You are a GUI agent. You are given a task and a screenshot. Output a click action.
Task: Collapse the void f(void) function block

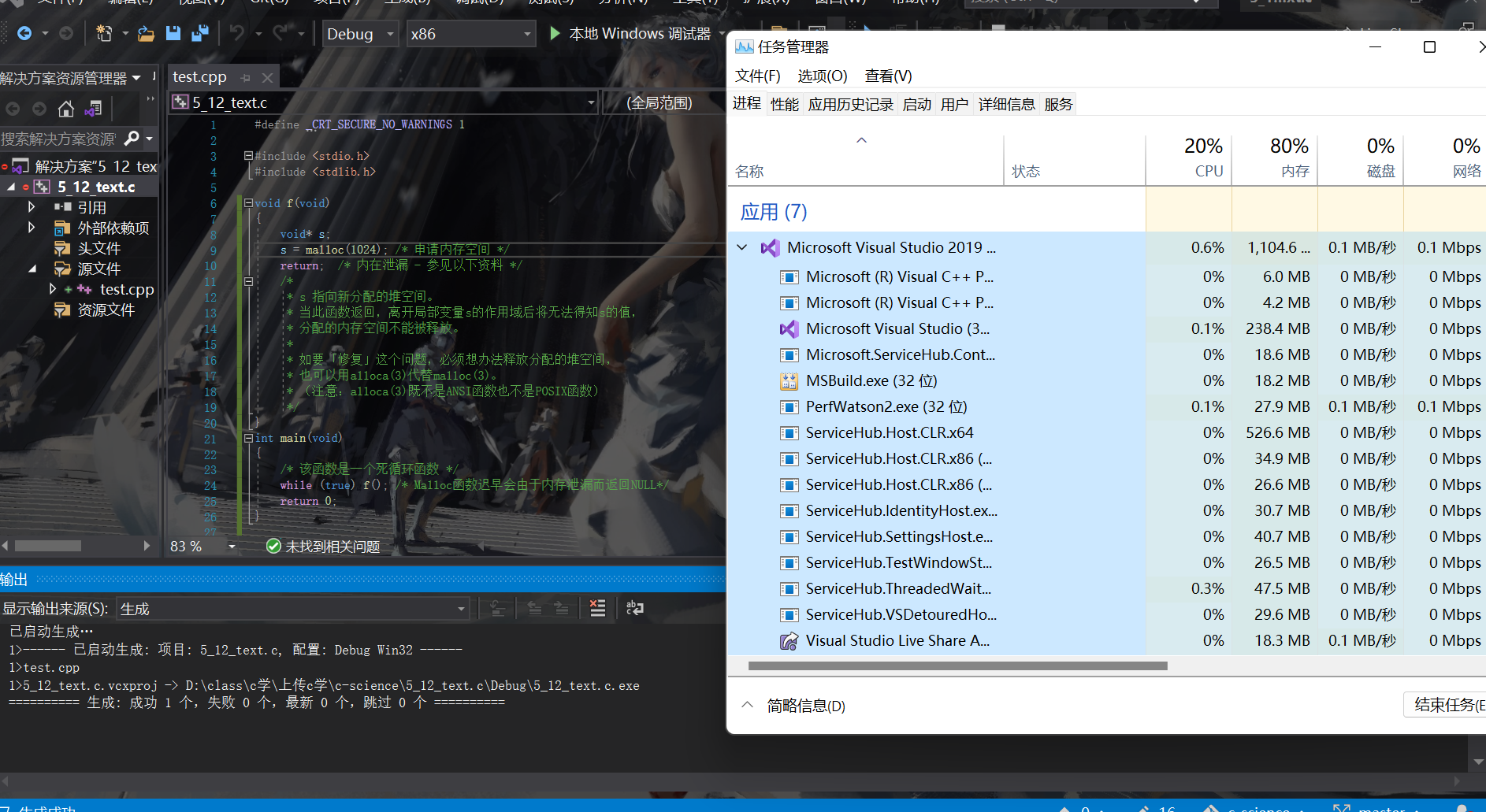tap(248, 203)
